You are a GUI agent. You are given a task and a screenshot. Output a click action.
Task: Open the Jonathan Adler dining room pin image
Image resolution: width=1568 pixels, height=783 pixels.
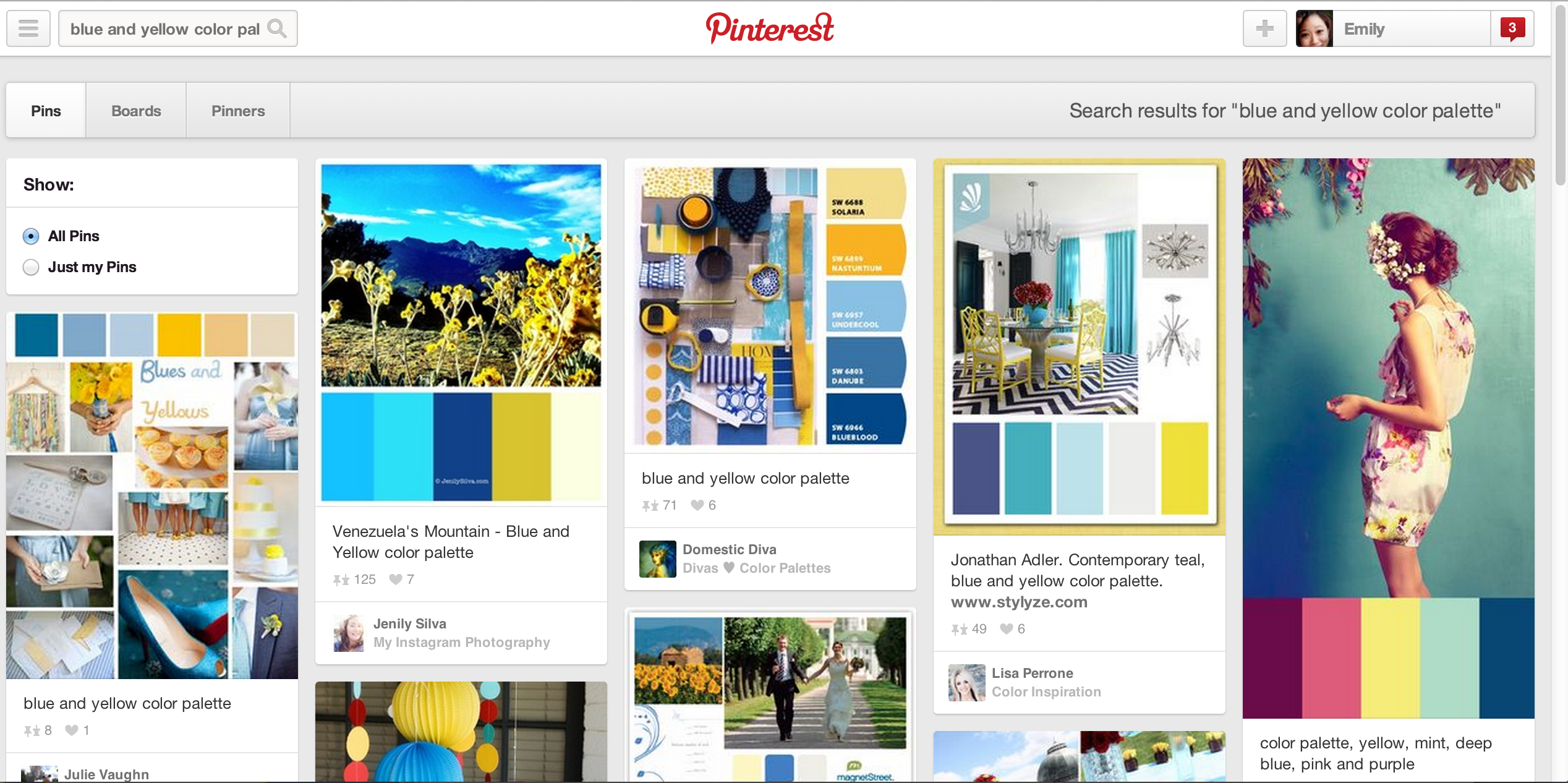coord(1080,346)
